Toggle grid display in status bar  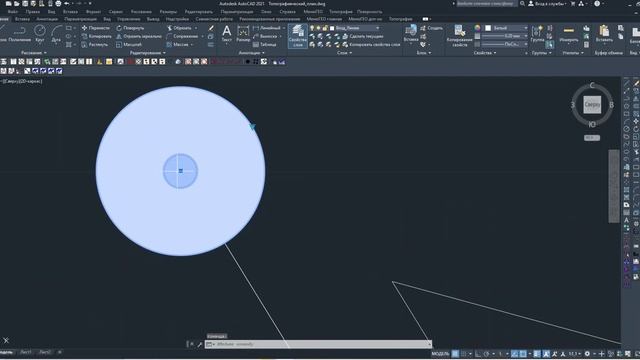click(x=455, y=354)
